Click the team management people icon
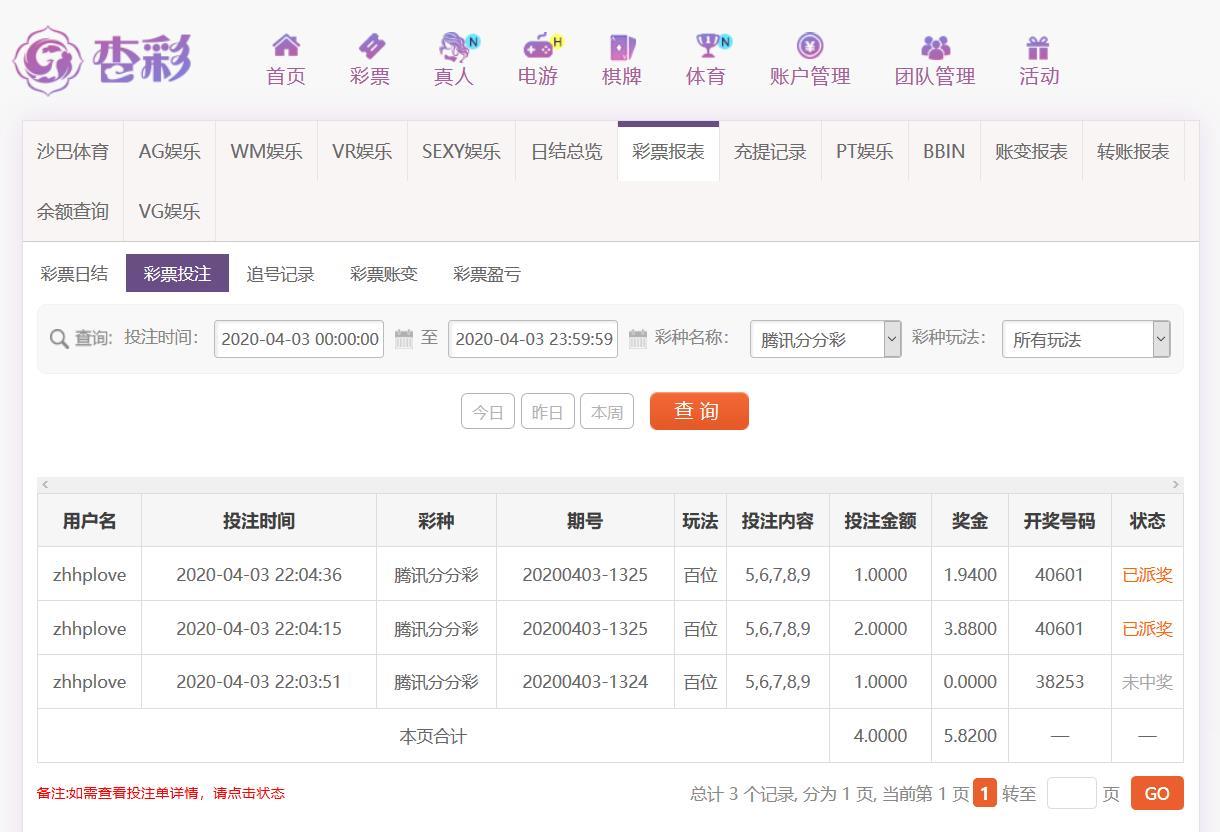This screenshot has height=832, width=1220. click(x=935, y=46)
